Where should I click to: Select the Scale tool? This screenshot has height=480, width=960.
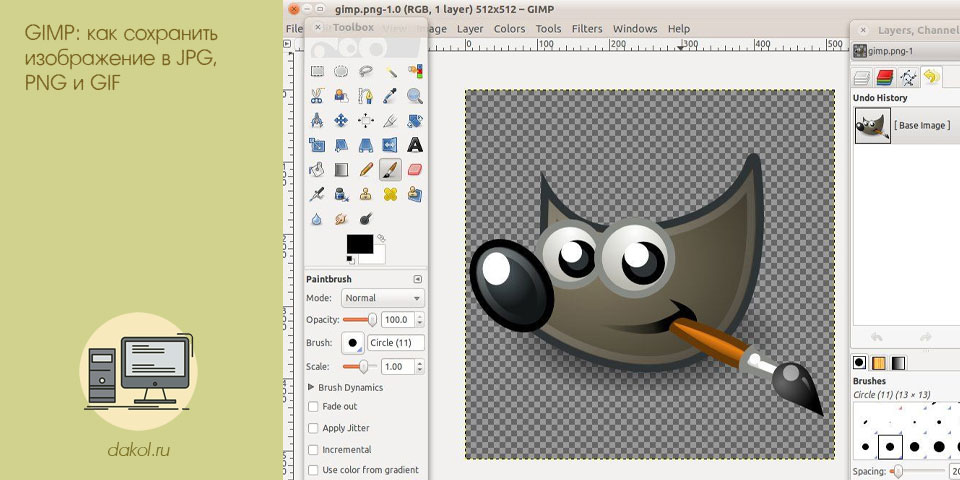[317, 145]
